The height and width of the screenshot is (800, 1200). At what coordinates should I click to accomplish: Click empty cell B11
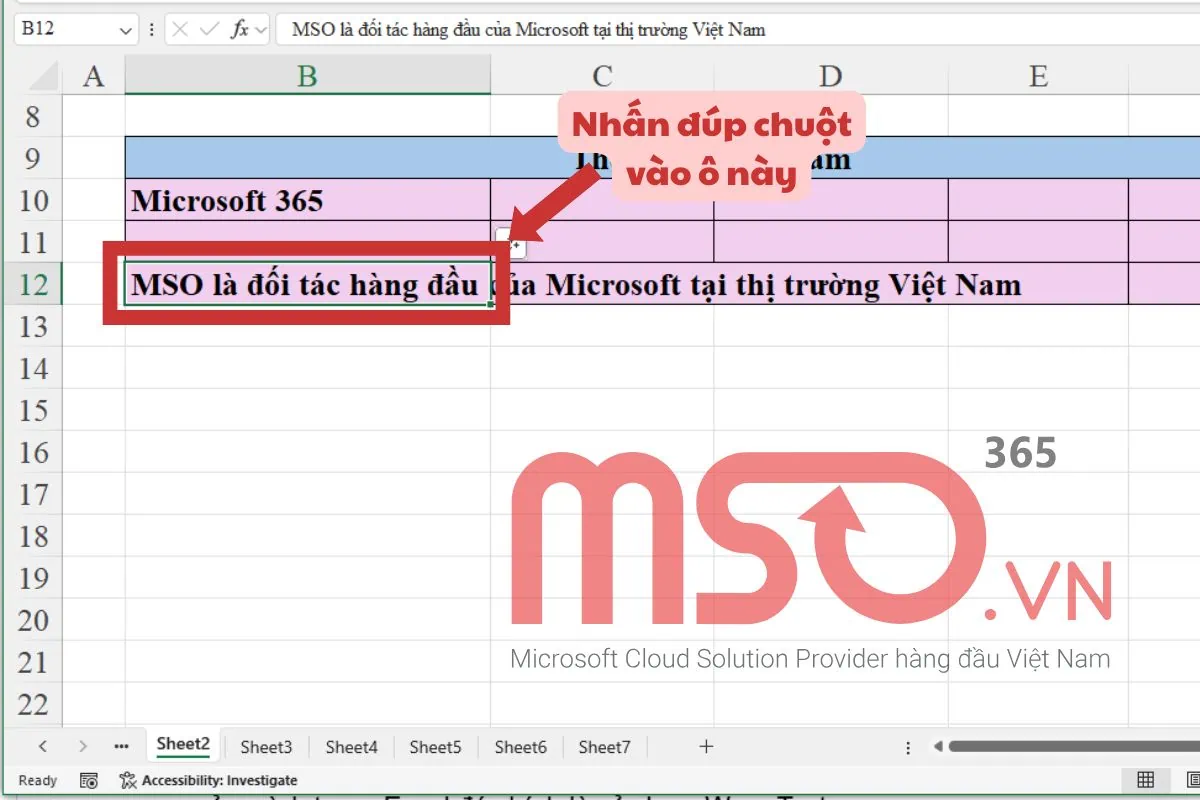click(308, 242)
